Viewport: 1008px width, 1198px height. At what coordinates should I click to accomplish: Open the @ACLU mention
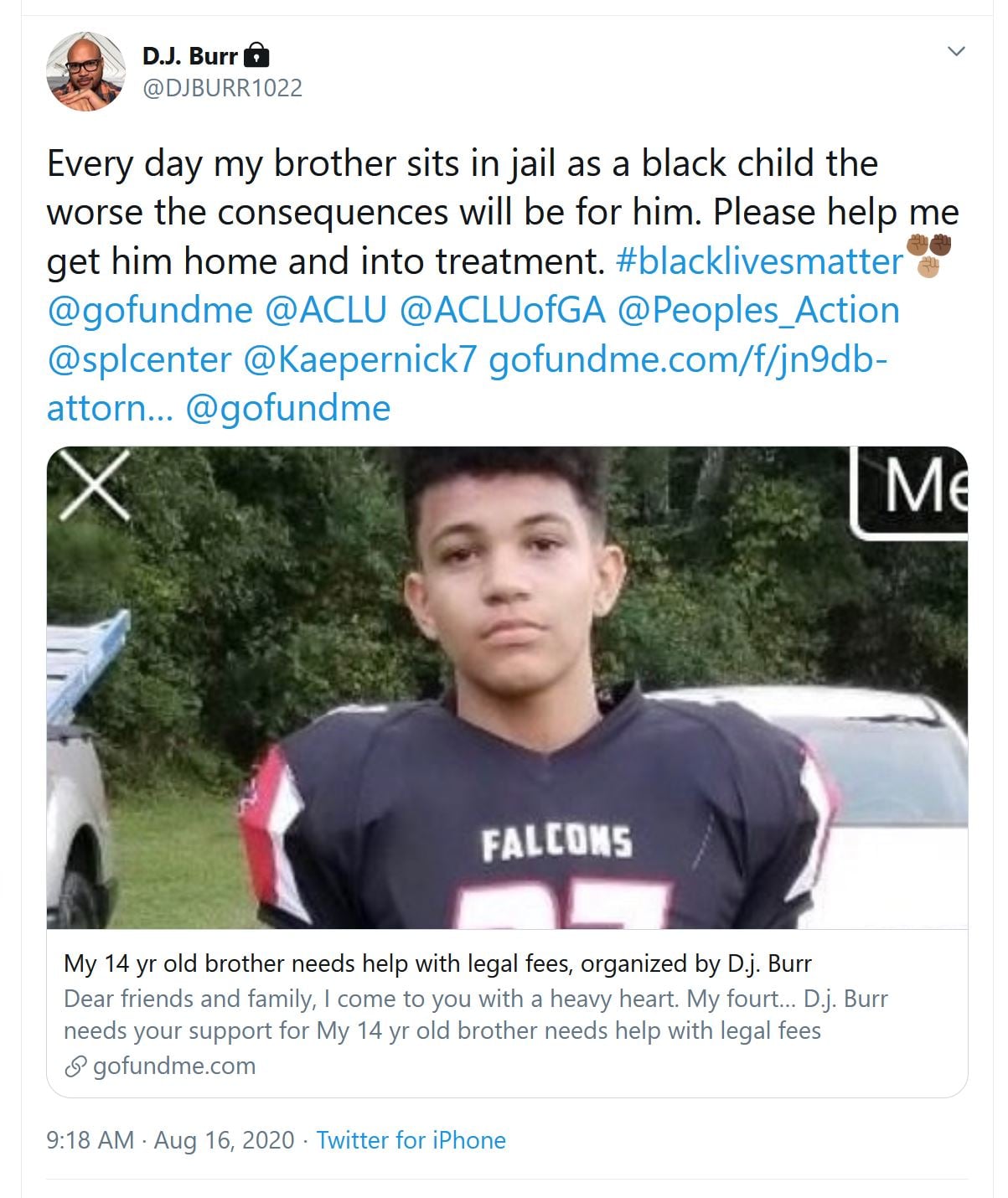point(326,310)
